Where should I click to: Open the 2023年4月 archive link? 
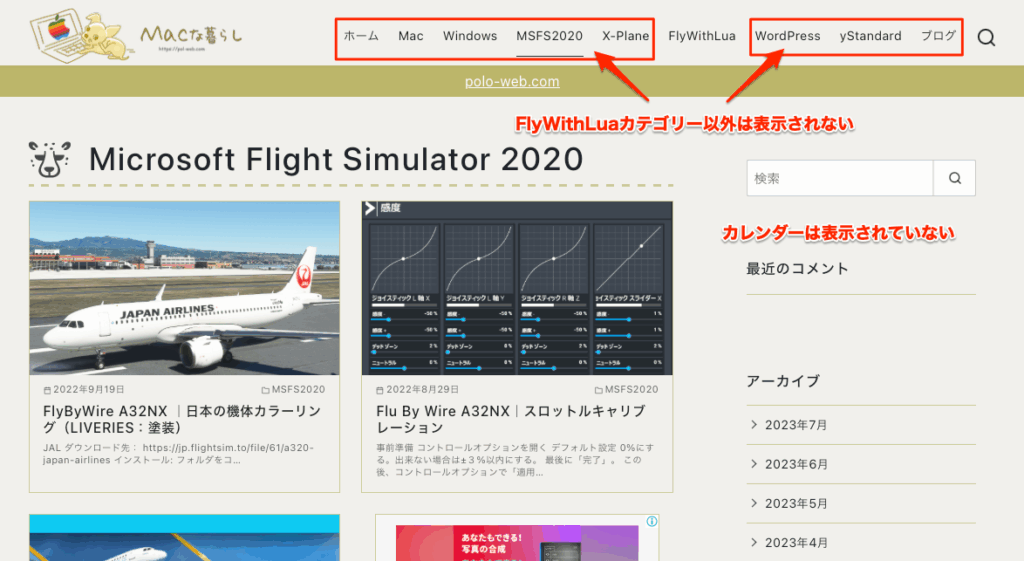pos(796,543)
